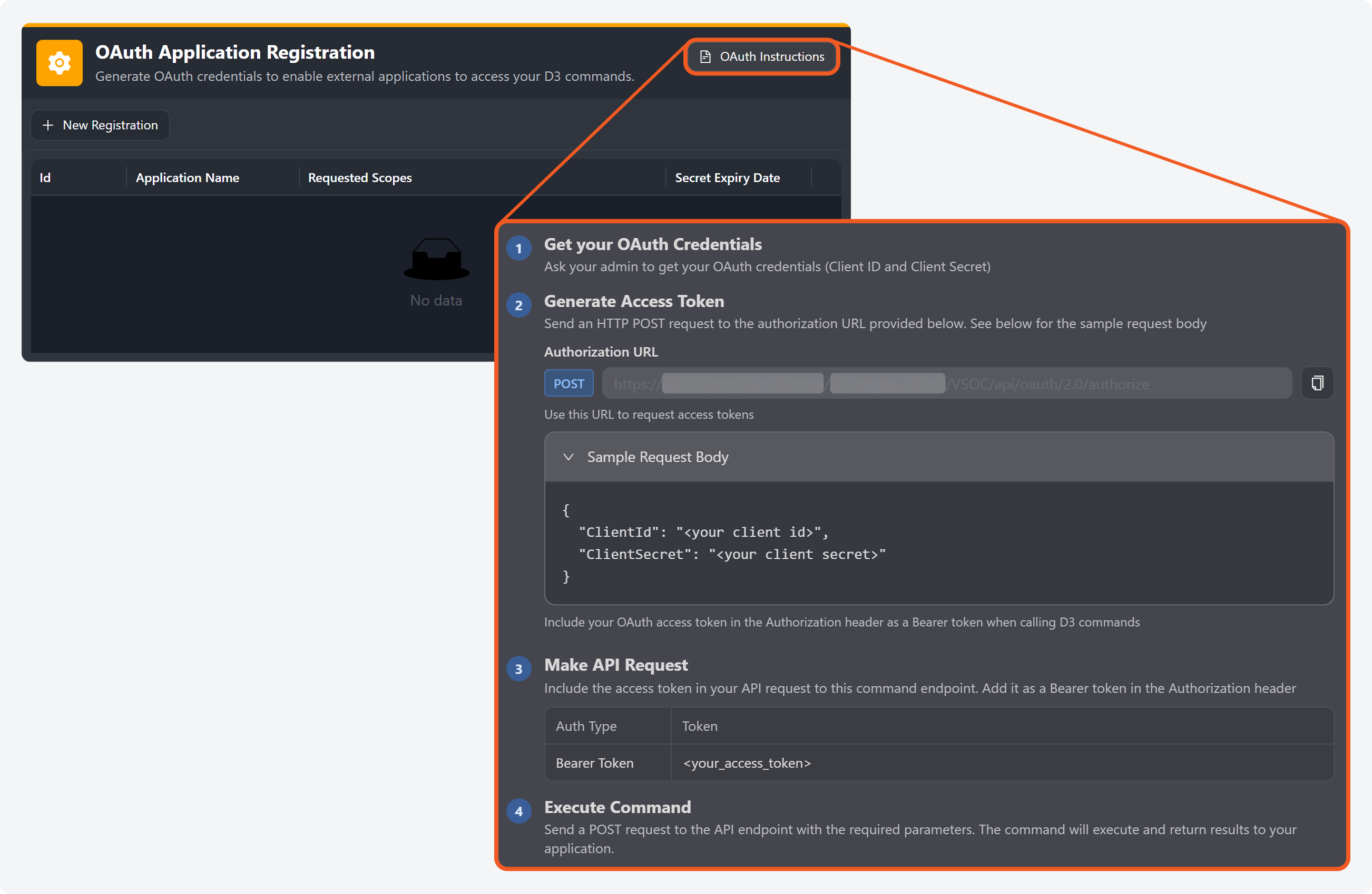
Task: Click the Requested Scopes column header
Action: [360, 178]
